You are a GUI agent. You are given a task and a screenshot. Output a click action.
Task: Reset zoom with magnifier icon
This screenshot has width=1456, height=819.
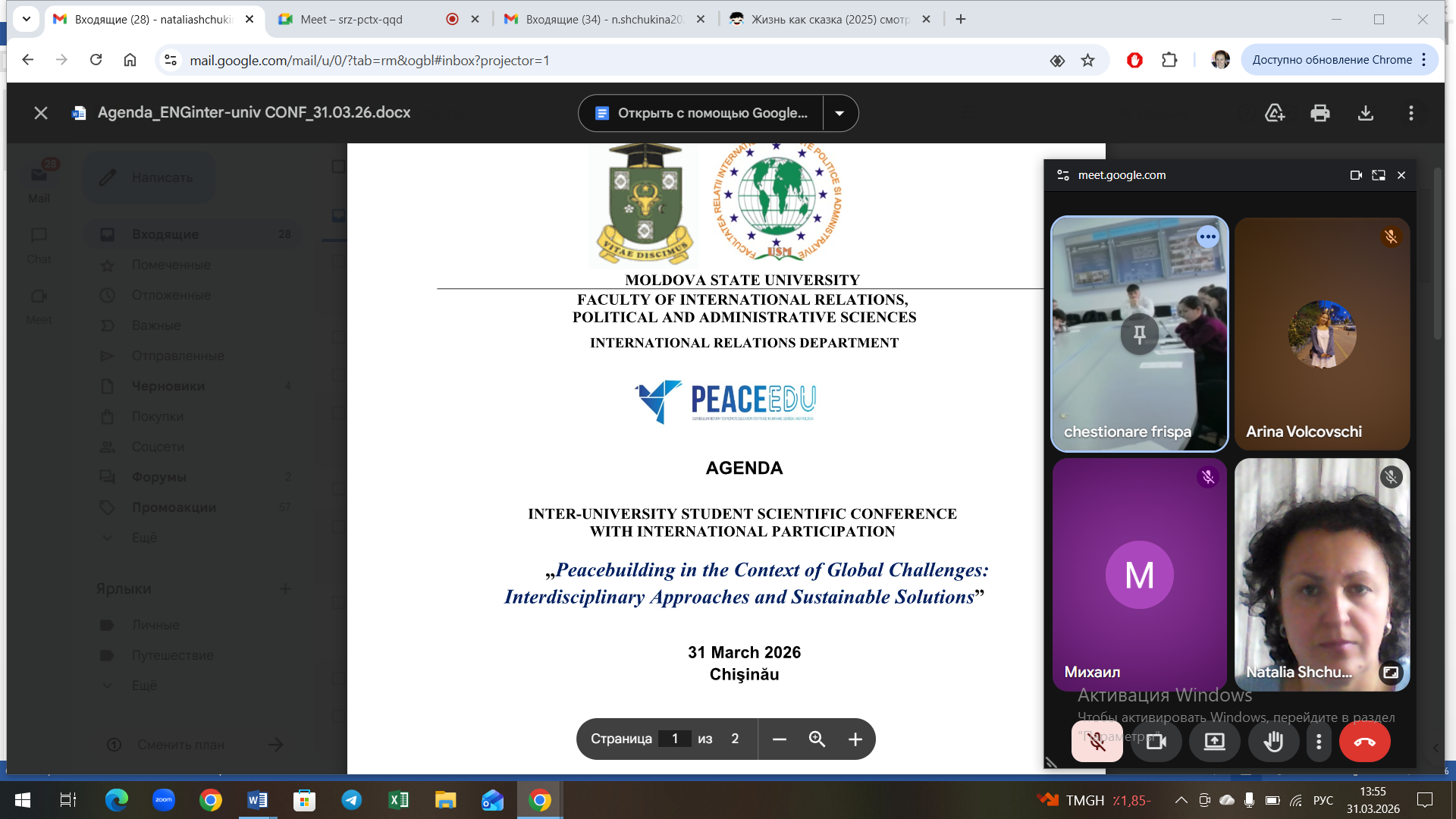click(x=817, y=739)
